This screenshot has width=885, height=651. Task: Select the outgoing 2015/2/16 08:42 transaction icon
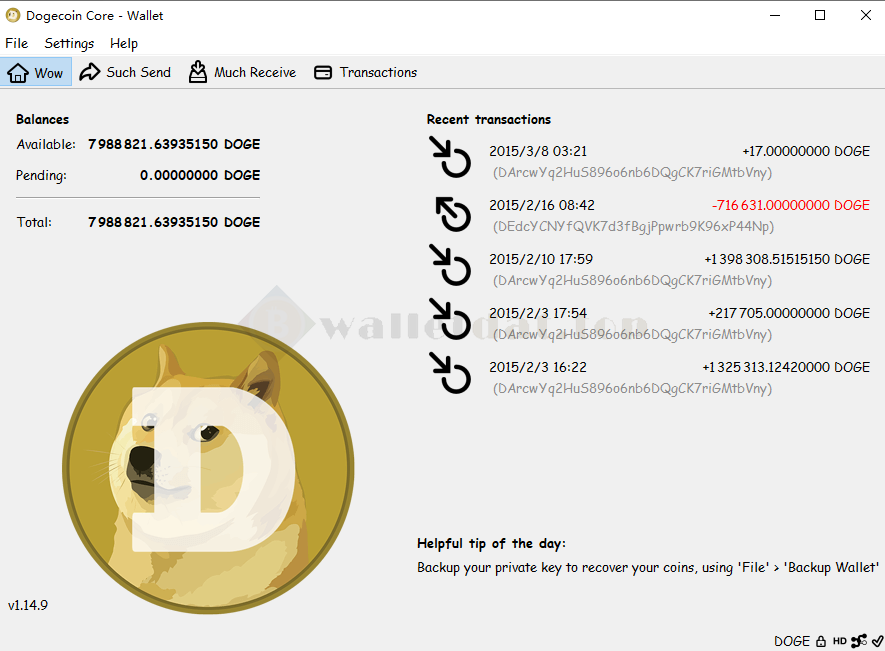pyautogui.click(x=452, y=214)
